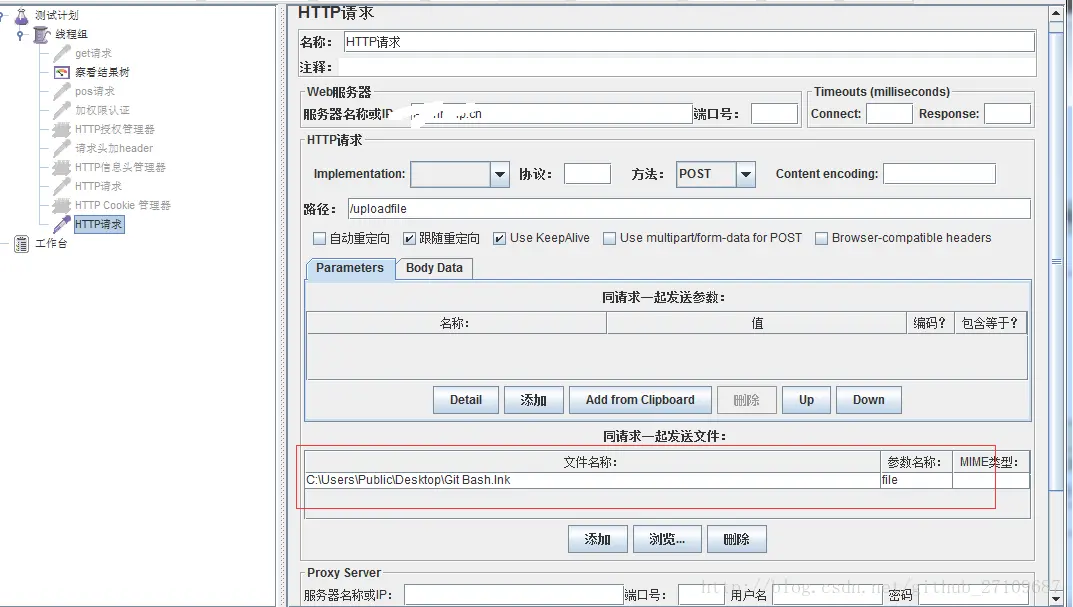Click the 浏览... button to browse files

pyautogui.click(x=667, y=538)
